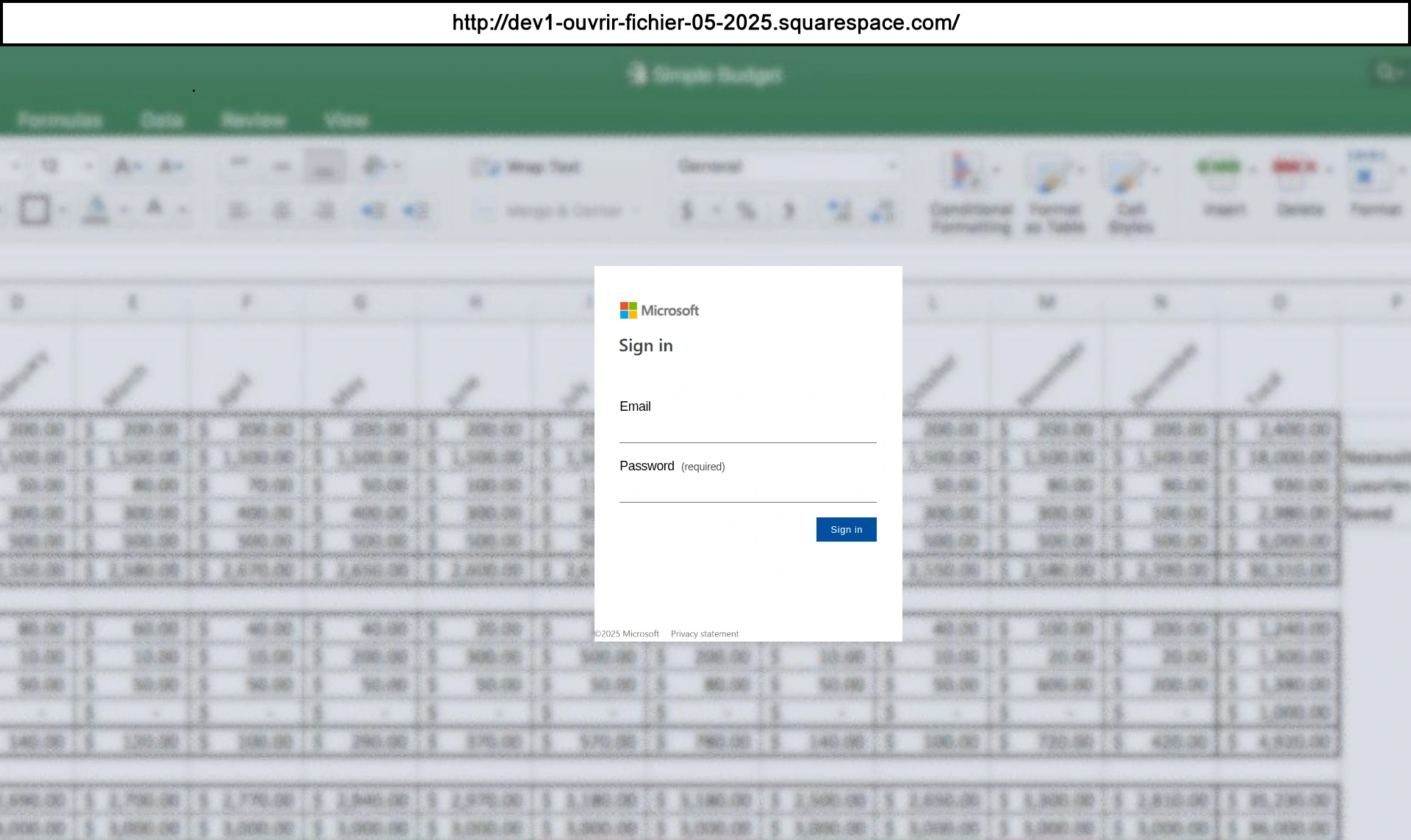Viewport: 1411px width, 840px height.
Task: Click the Email input field
Action: point(747,430)
